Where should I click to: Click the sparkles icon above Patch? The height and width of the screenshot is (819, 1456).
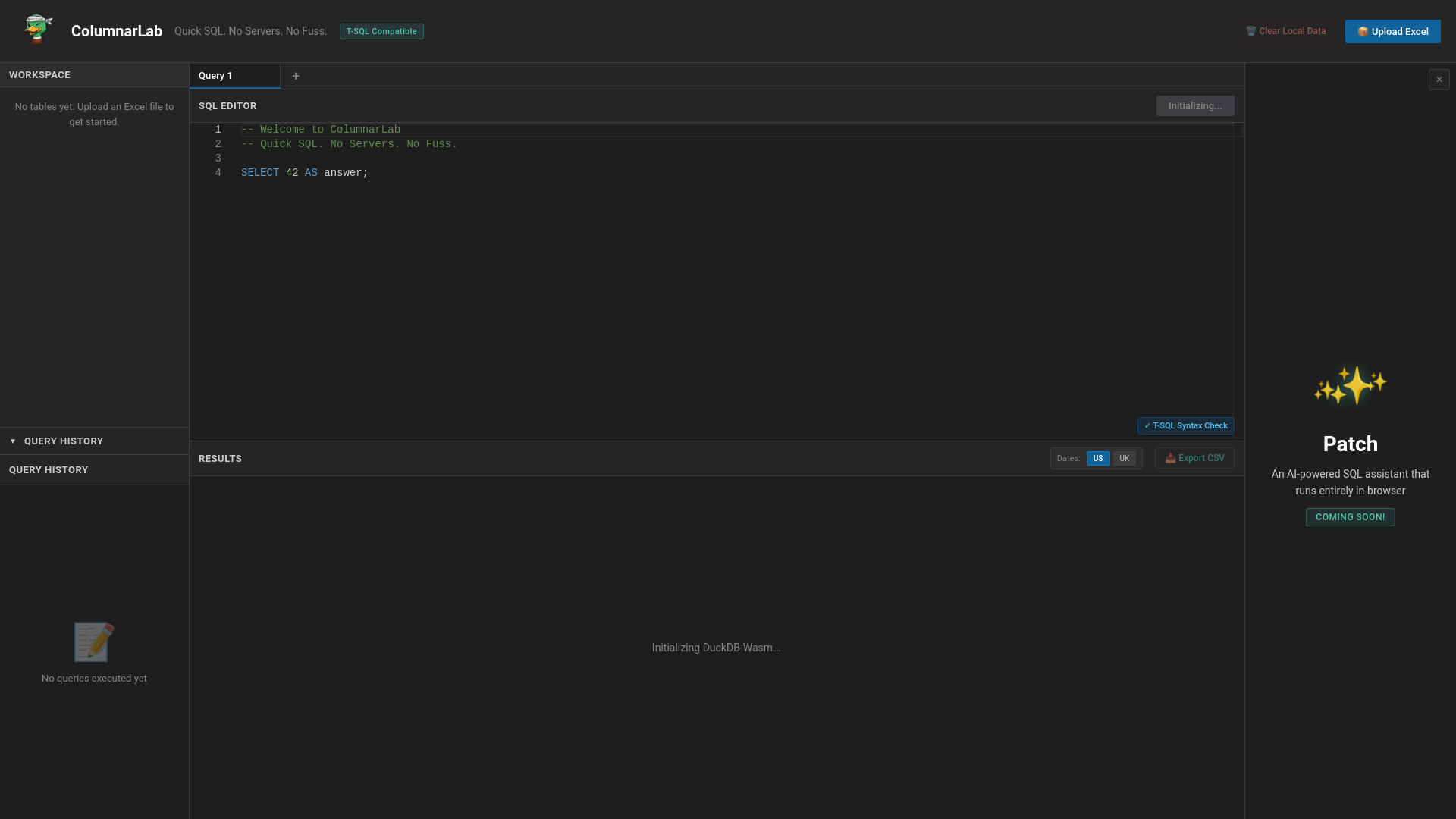[x=1350, y=385]
